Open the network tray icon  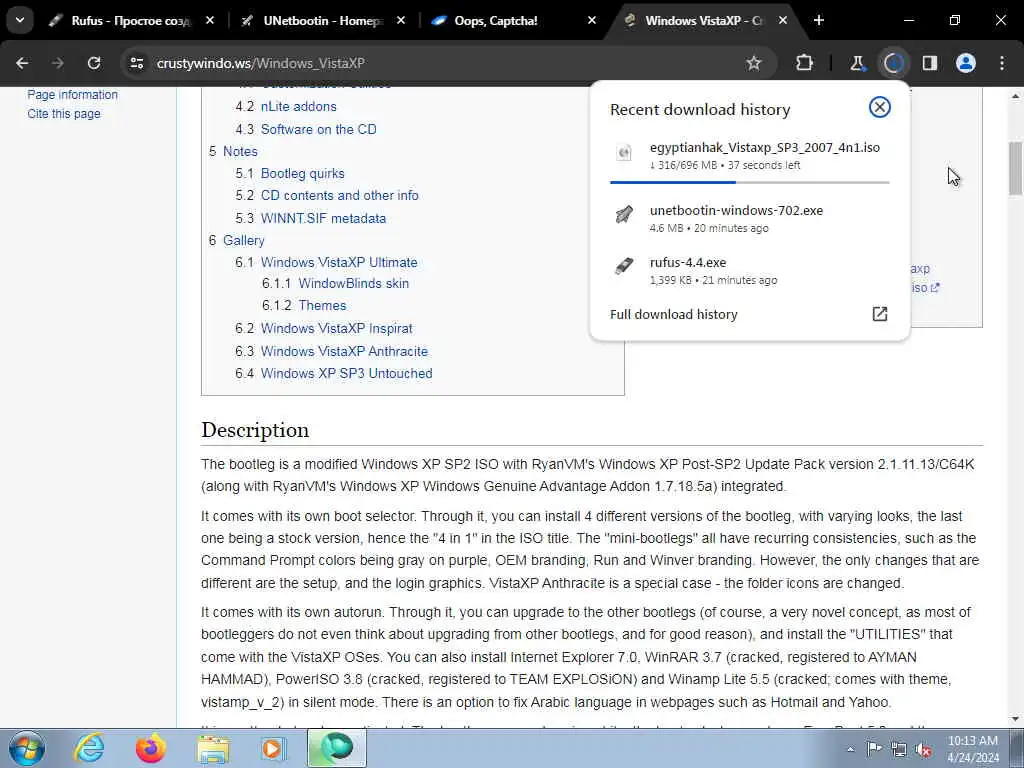click(x=899, y=750)
